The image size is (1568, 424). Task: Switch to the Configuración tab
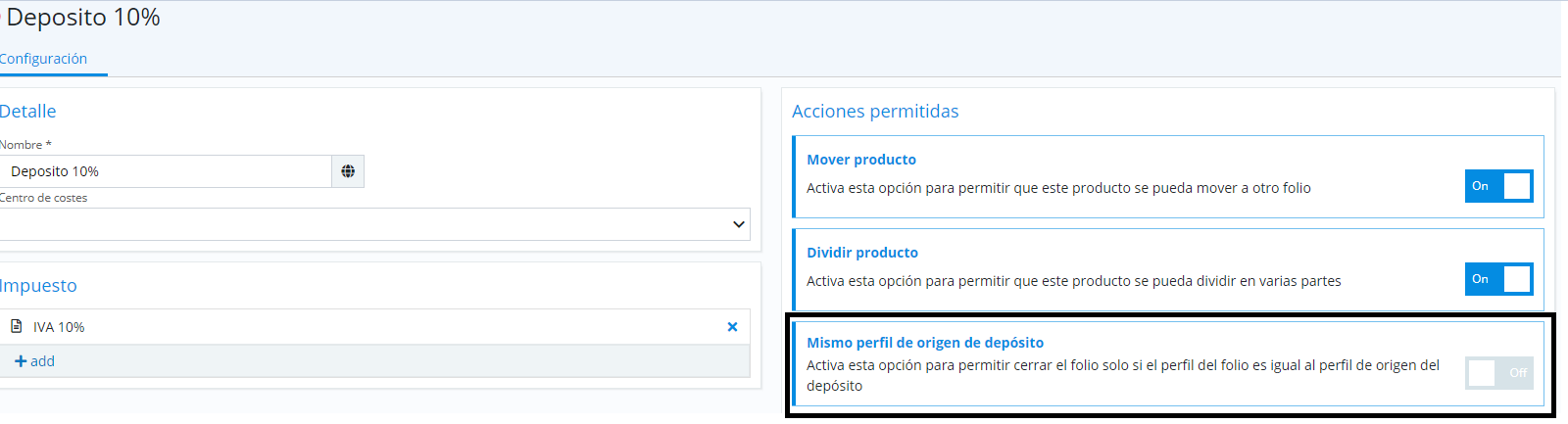point(43,59)
